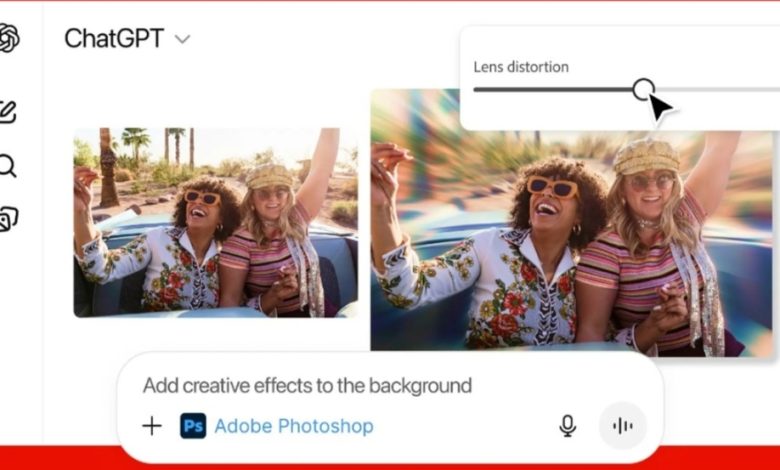Focus the prompt text reading 'Add creative effects'
Screen dimensions: 780x470
(307, 385)
